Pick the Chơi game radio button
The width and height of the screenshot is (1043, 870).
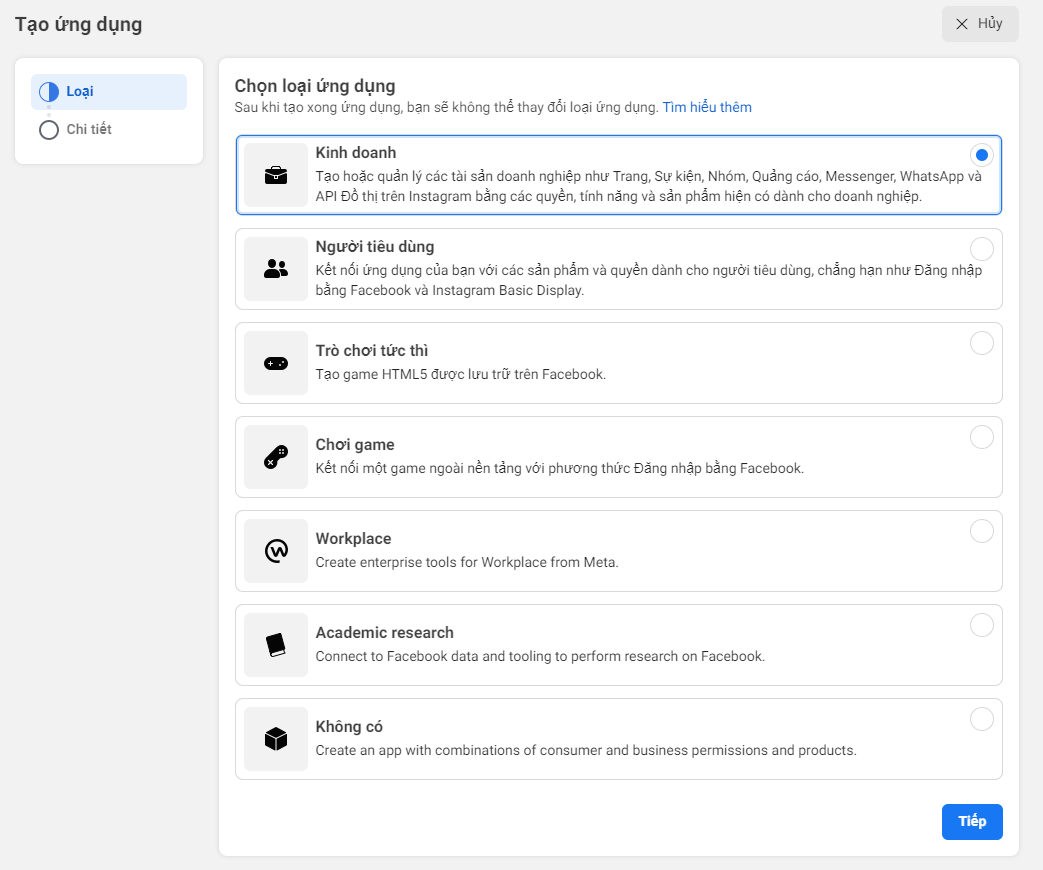[x=981, y=437]
